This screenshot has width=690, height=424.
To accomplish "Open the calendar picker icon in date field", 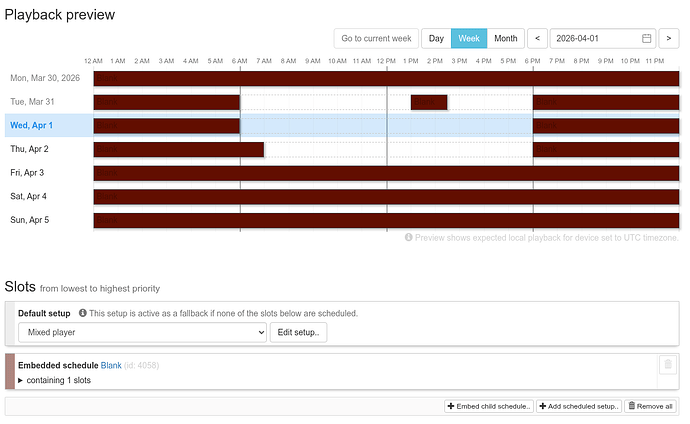I will [646, 39].
